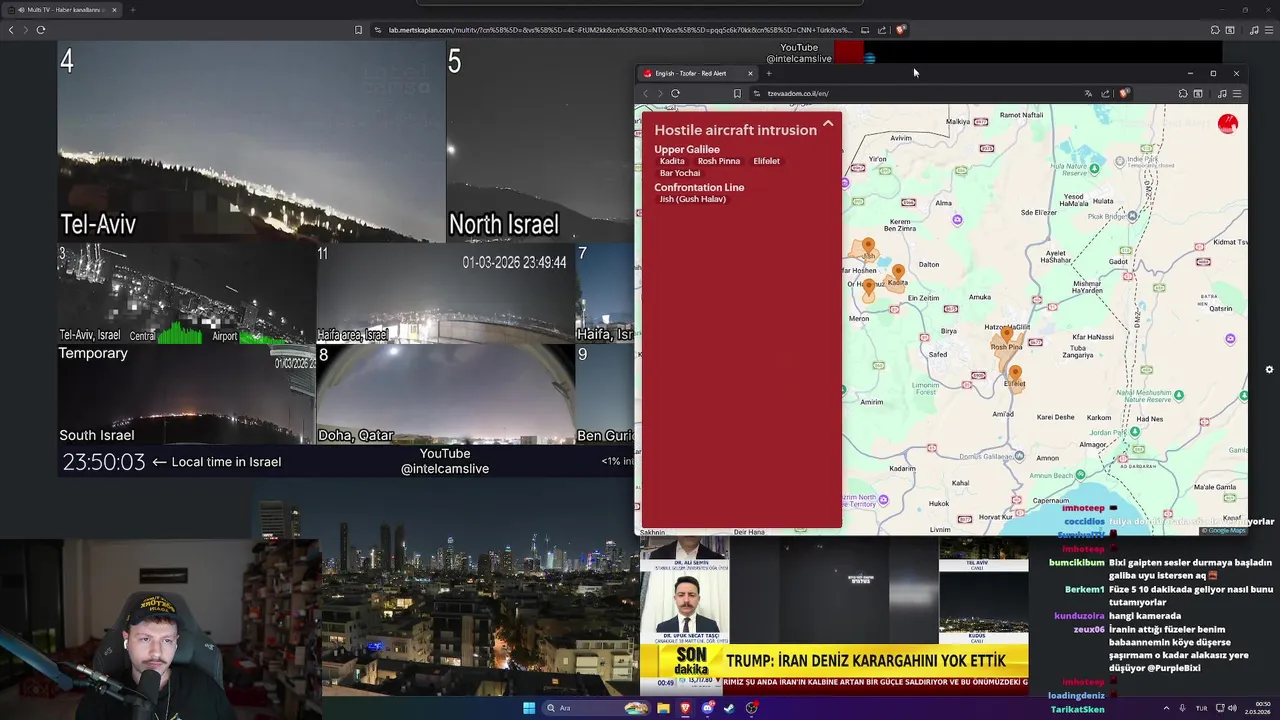Open media music-note icon in Multi TV window
This screenshot has width=1280, height=720.
point(1254,30)
